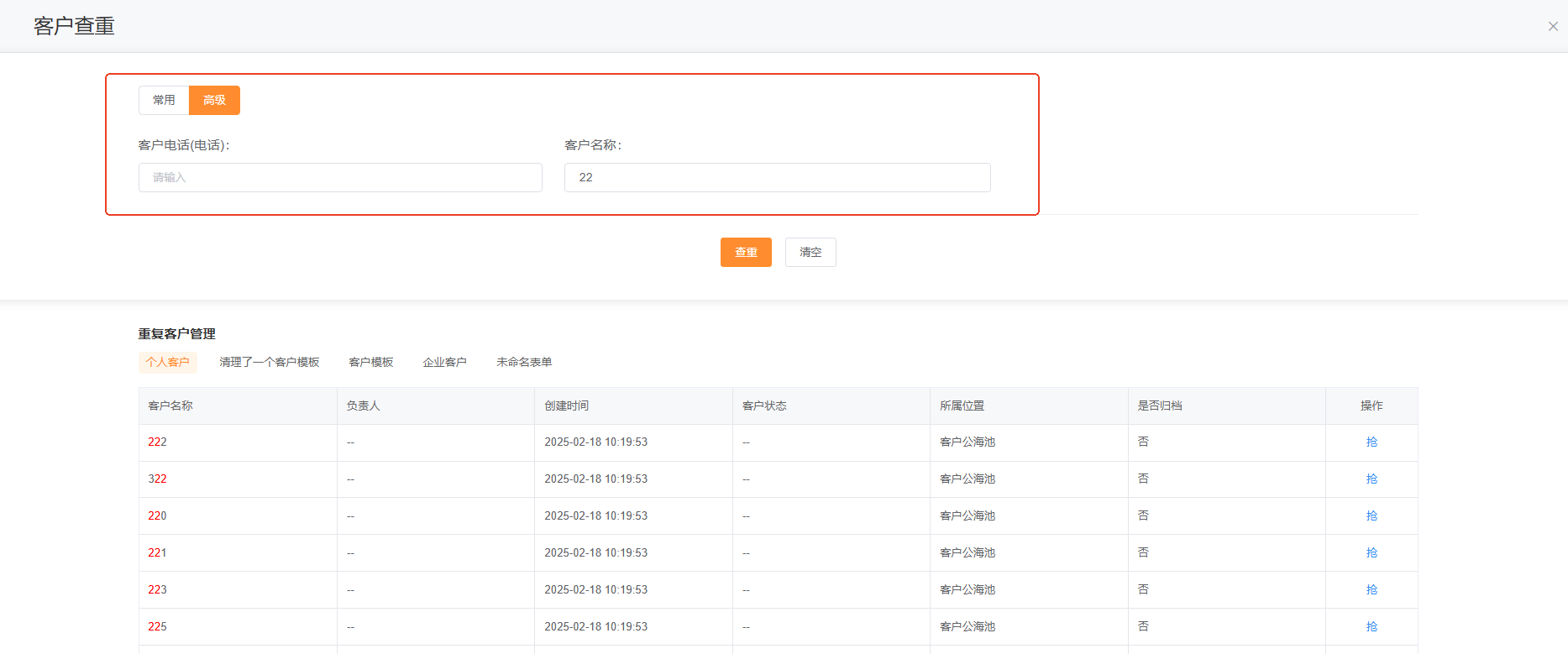Screen dimensions: 1568x654
Task: Click the 客户名称 input field
Action: 777,177
